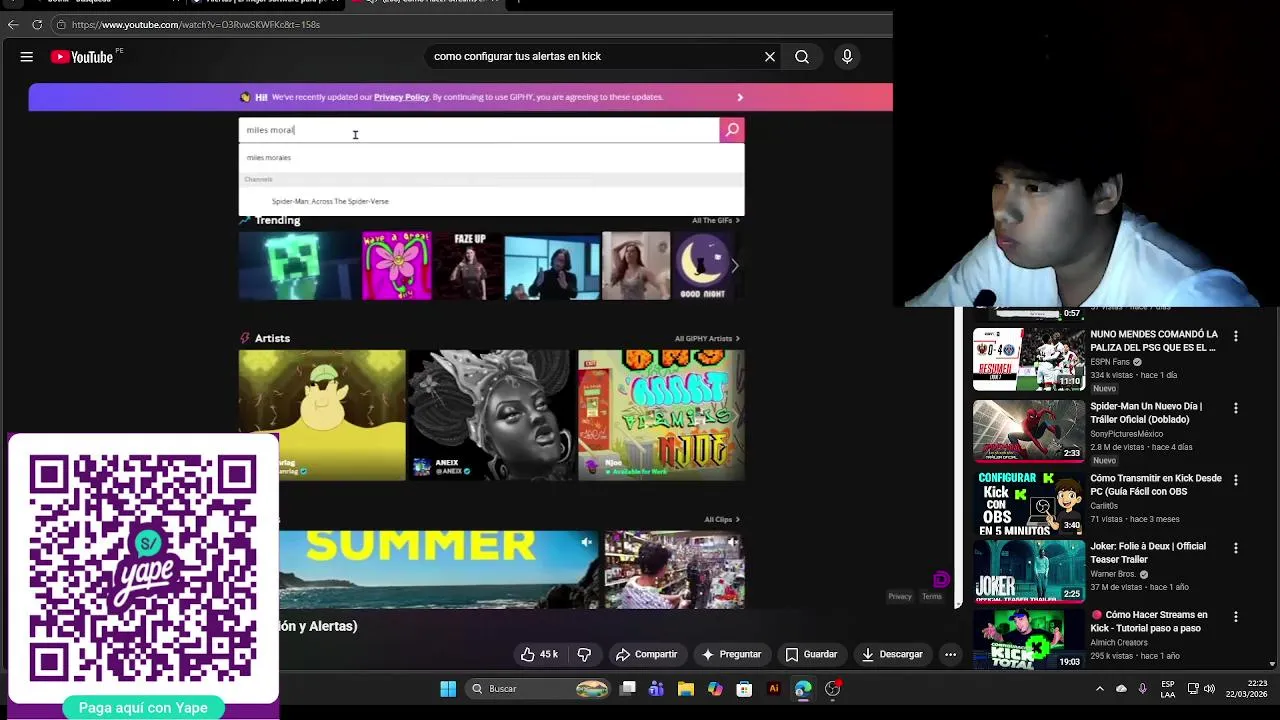
Task: Click the pink GIPHY search button
Action: 732,130
